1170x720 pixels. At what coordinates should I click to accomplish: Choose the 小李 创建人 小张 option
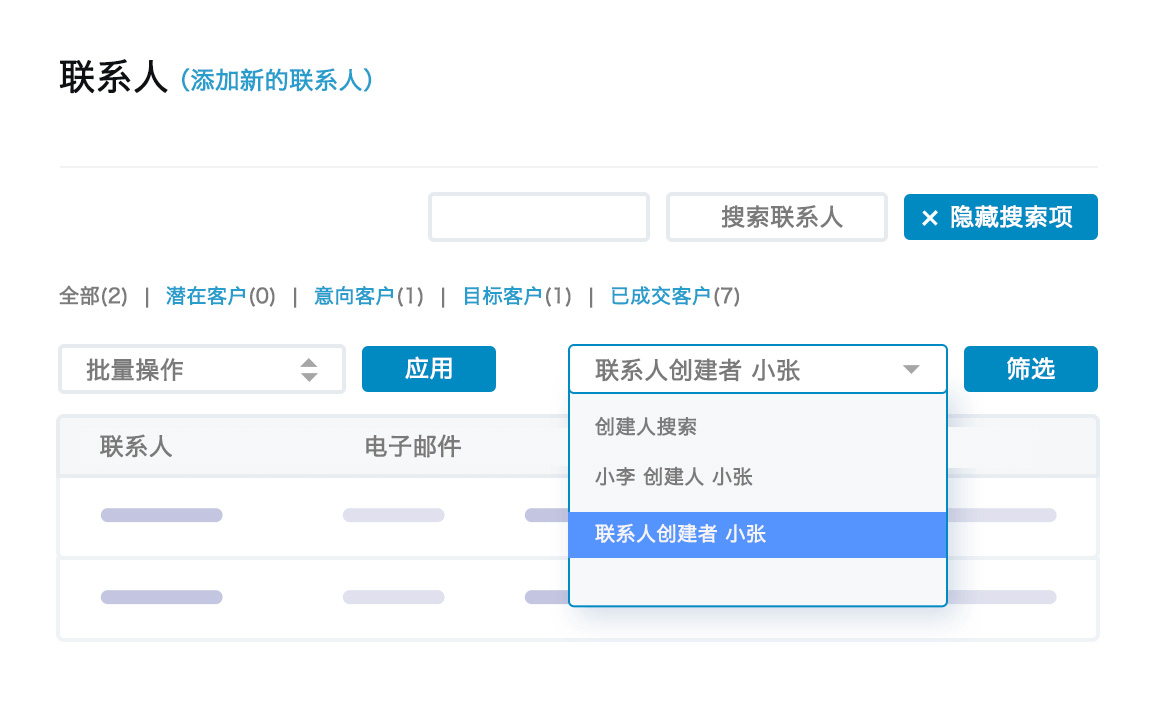757,477
